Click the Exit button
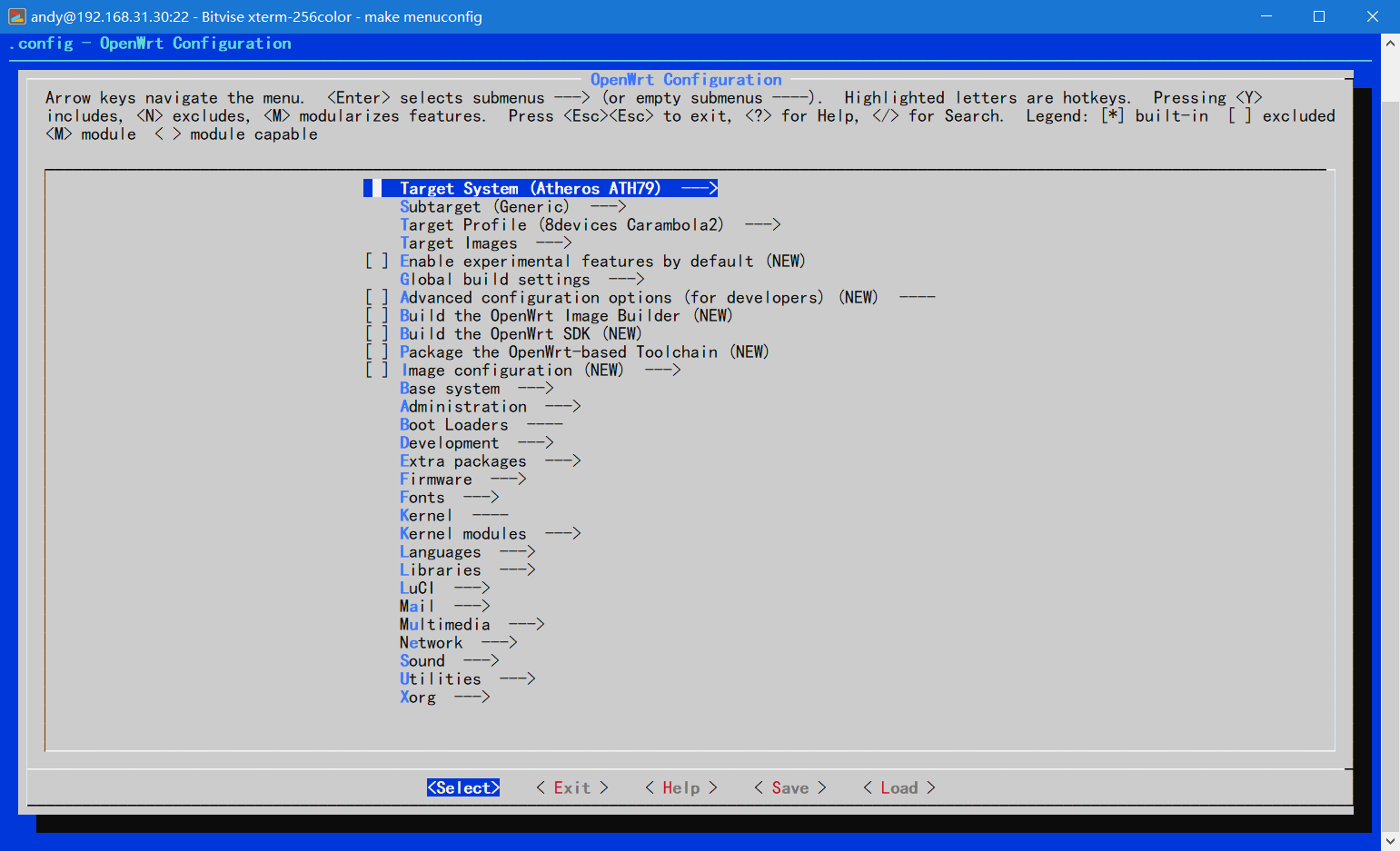The height and width of the screenshot is (851, 1400). (572, 787)
